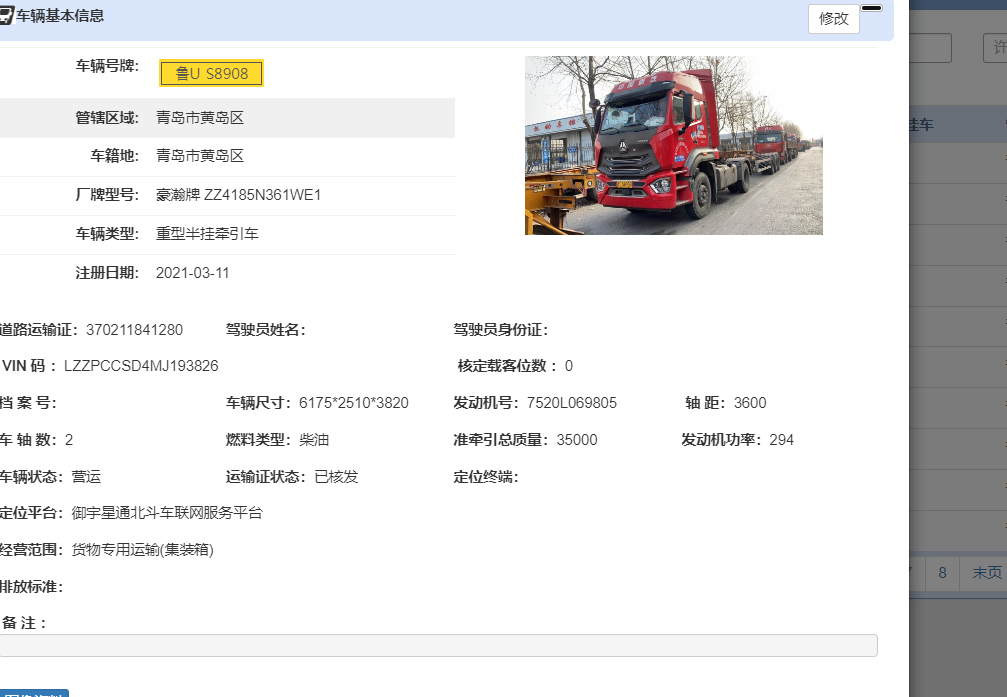Click the VIN code LZZPCCSD4MJ193826
Screen dimensions: 1007x697
click(x=141, y=366)
